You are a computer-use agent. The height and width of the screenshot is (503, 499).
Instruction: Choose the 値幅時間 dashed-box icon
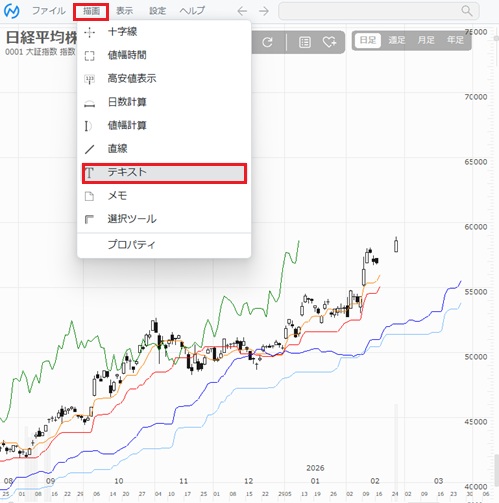coord(89,56)
